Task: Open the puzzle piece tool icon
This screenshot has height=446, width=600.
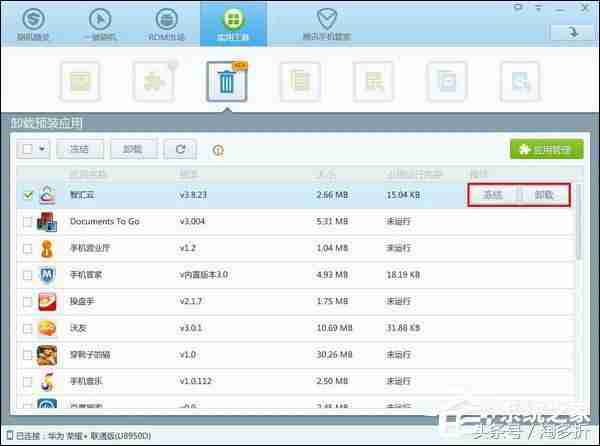Action: pos(153,81)
